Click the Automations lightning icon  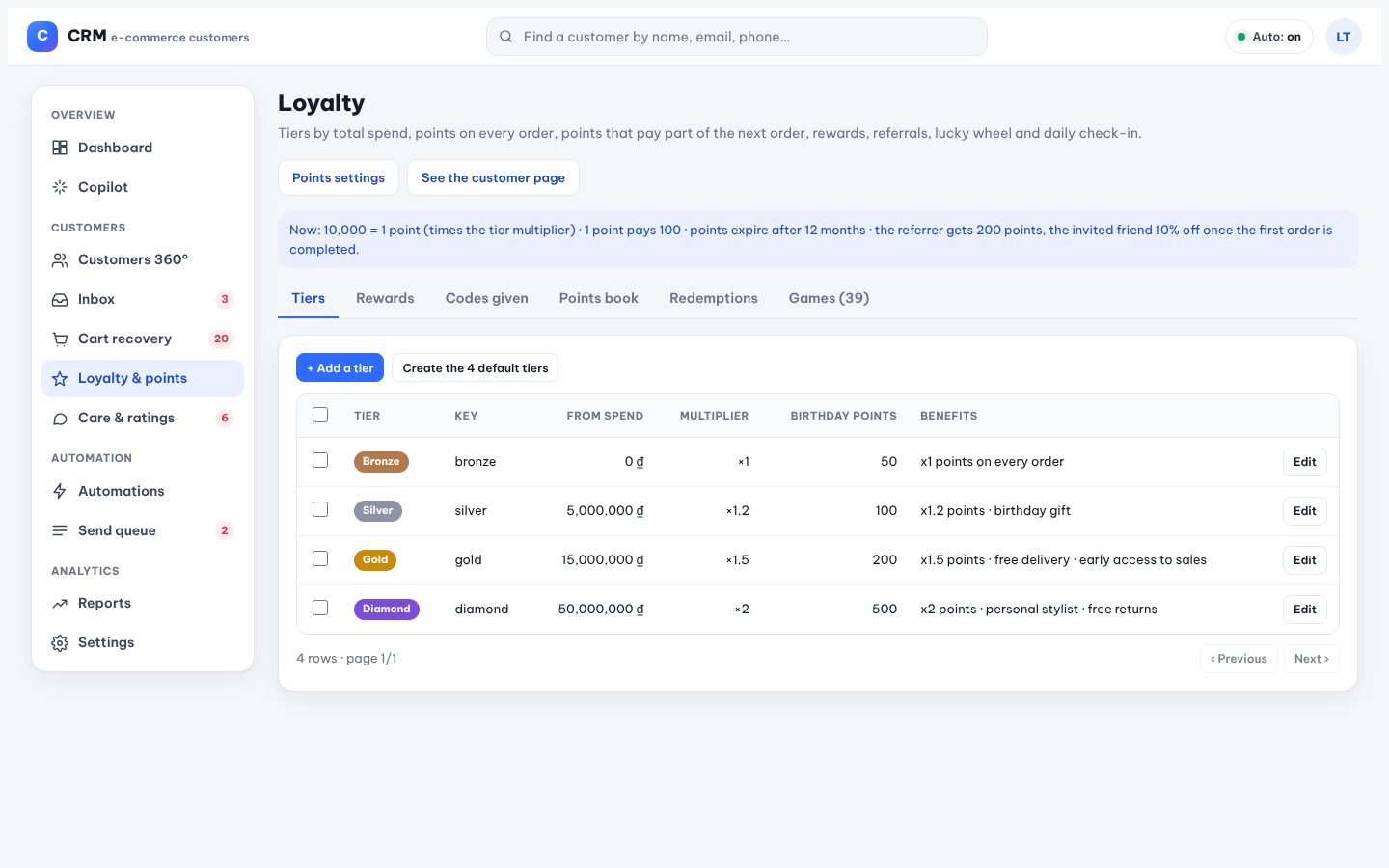[60, 491]
